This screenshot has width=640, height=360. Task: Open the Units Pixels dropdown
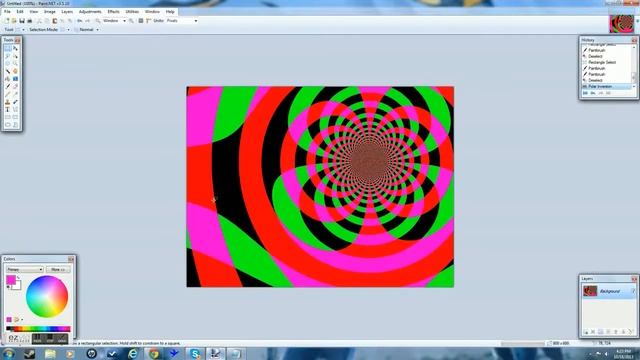pyautogui.click(x=182, y=20)
